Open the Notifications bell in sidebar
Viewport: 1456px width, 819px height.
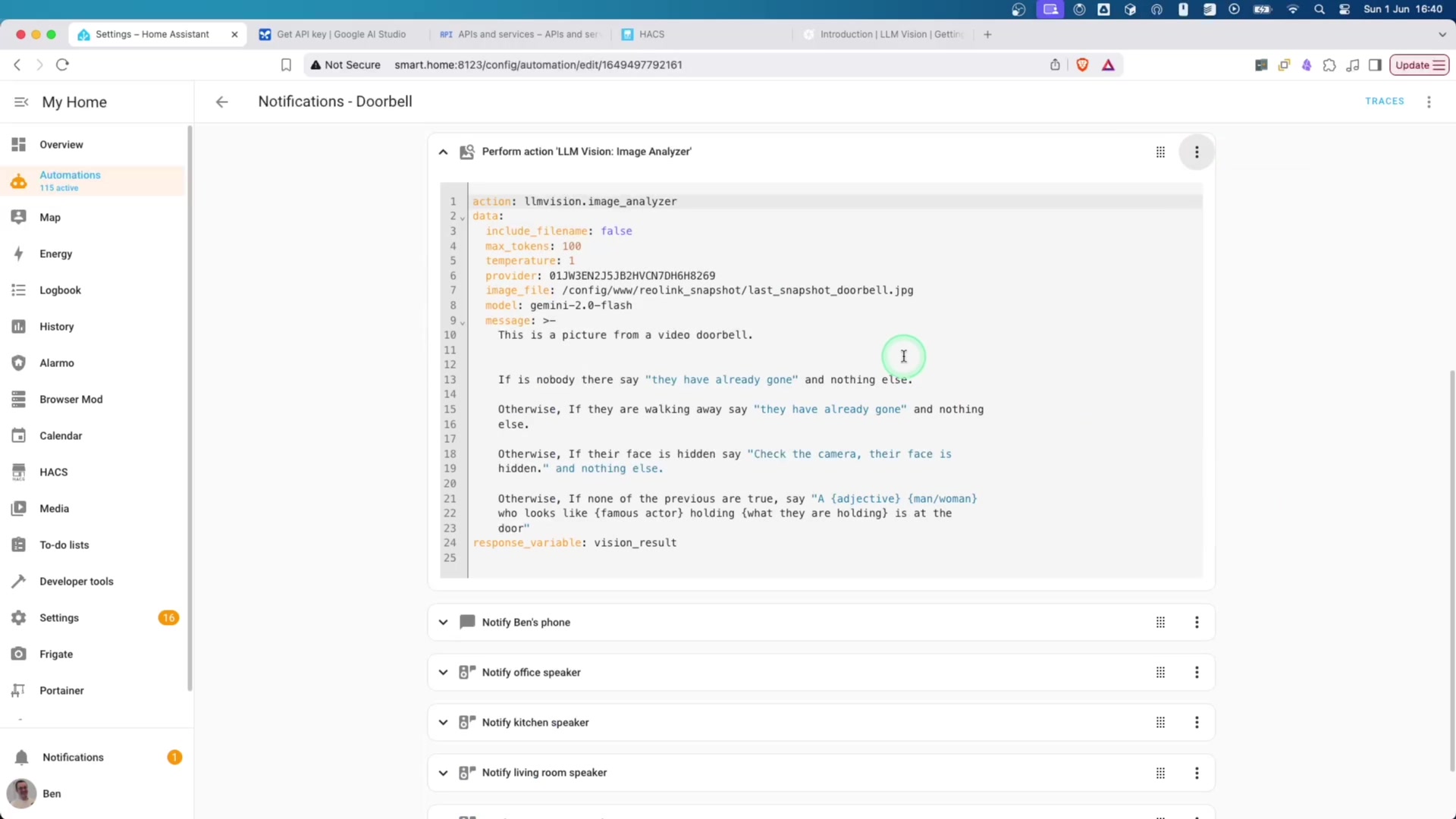[x=22, y=757]
